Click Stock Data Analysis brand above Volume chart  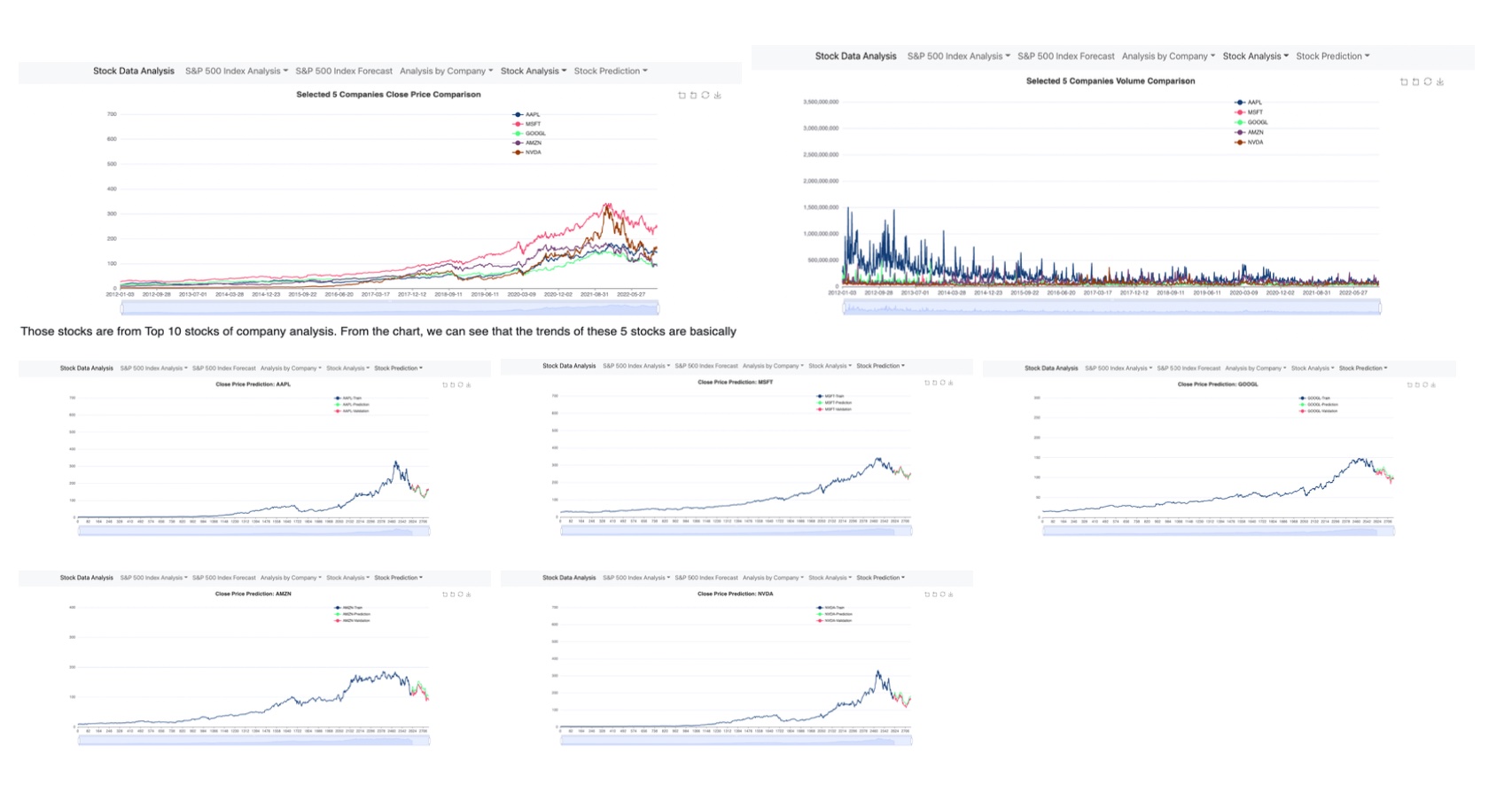(855, 56)
